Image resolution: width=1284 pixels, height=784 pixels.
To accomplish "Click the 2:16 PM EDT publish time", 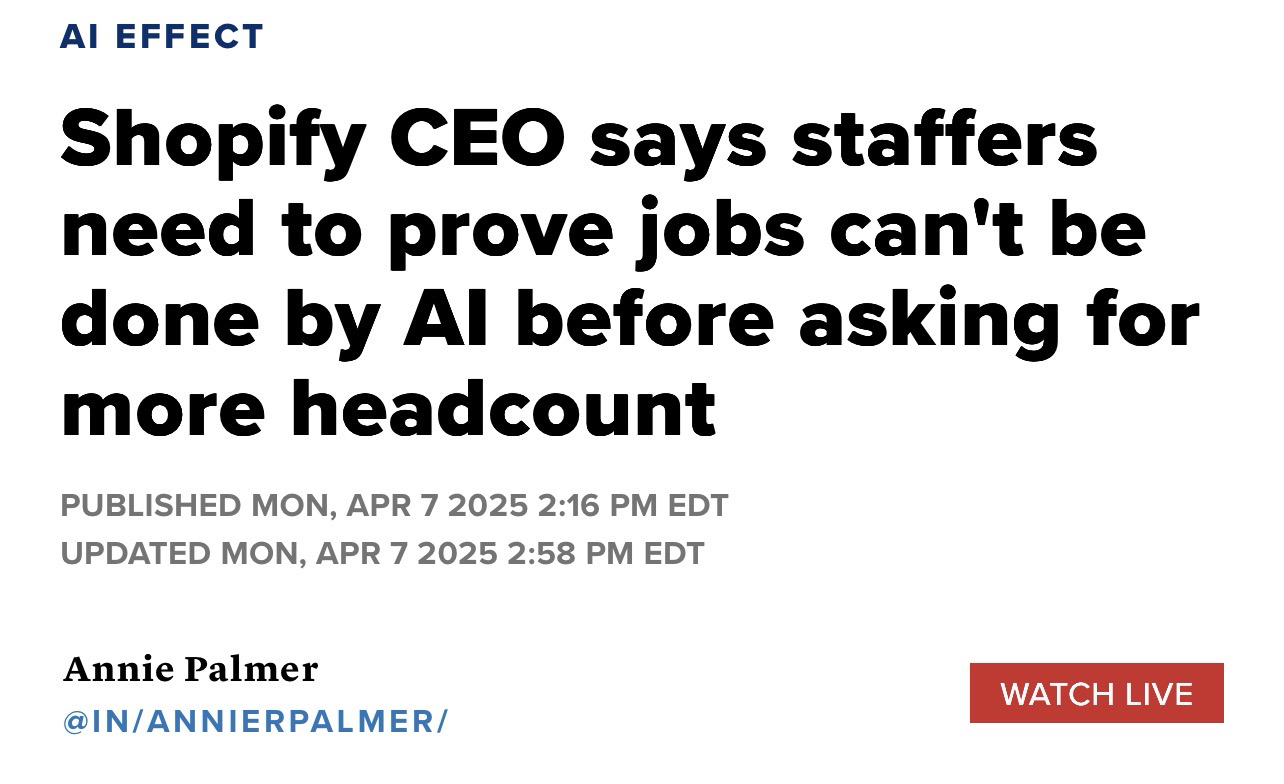I will point(632,505).
